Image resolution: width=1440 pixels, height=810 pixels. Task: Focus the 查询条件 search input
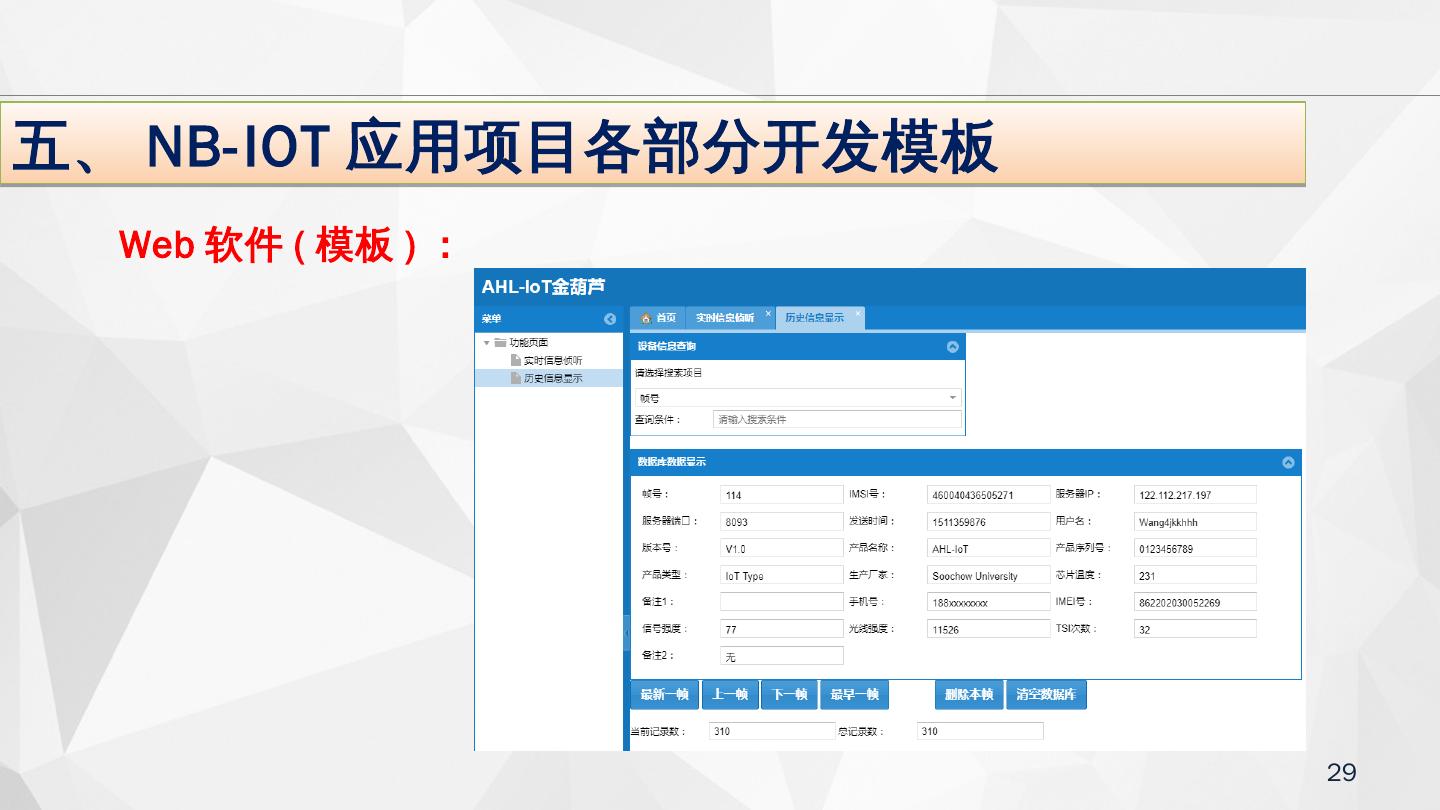(x=837, y=420)
